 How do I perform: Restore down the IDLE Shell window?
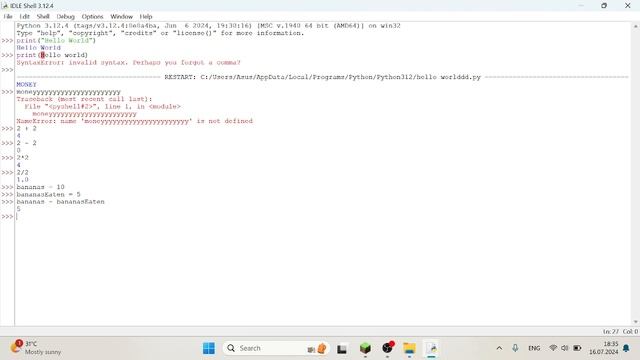(x=604, y=6)
